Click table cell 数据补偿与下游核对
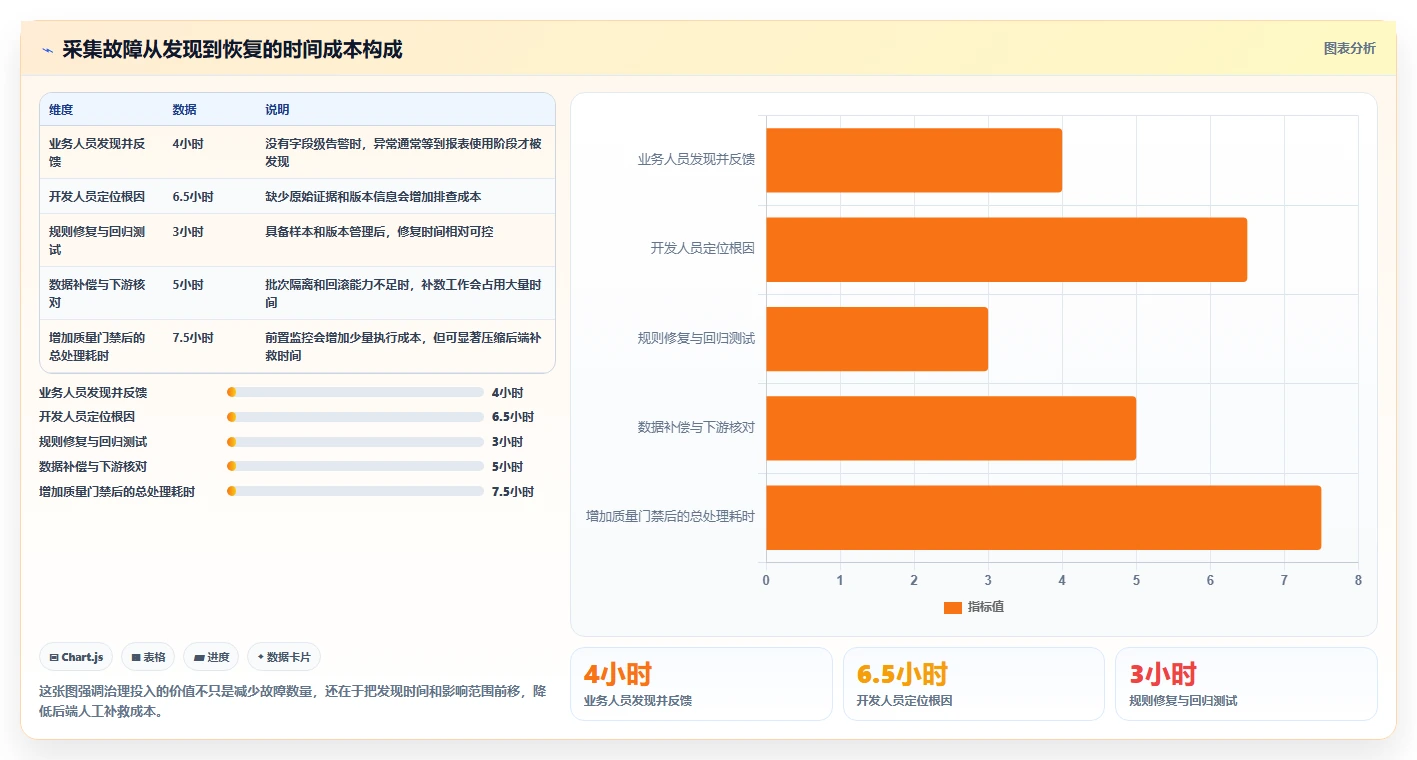Screen dimensions: 1417x760 [101, 293]
